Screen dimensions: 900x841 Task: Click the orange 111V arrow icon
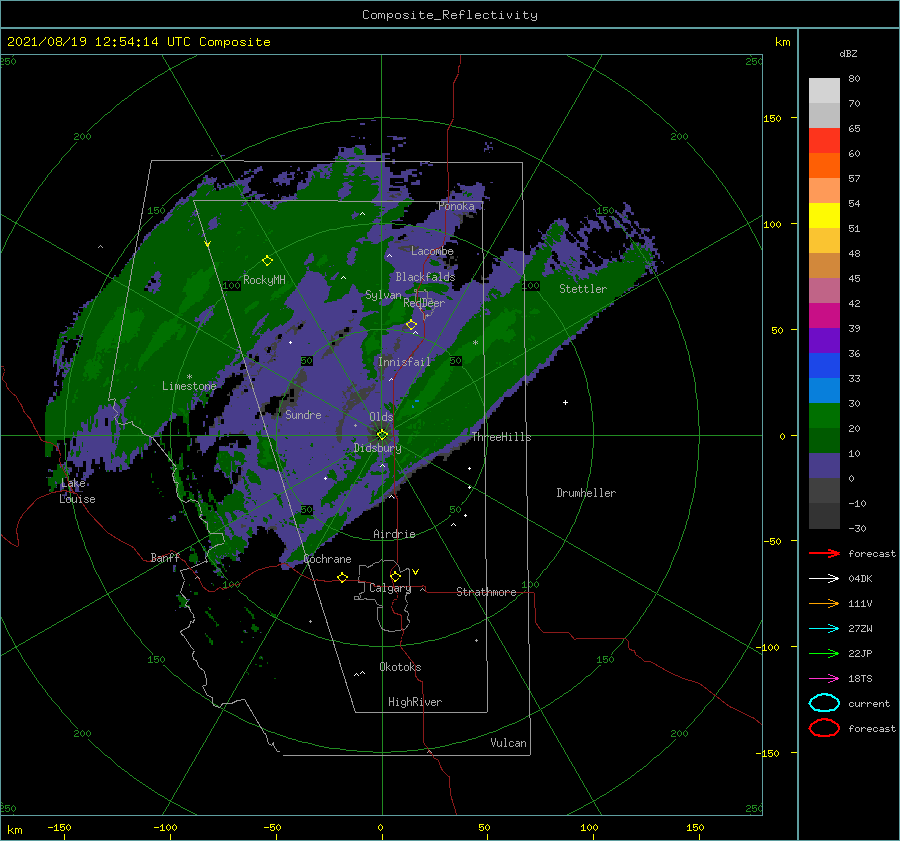(824, 603)
